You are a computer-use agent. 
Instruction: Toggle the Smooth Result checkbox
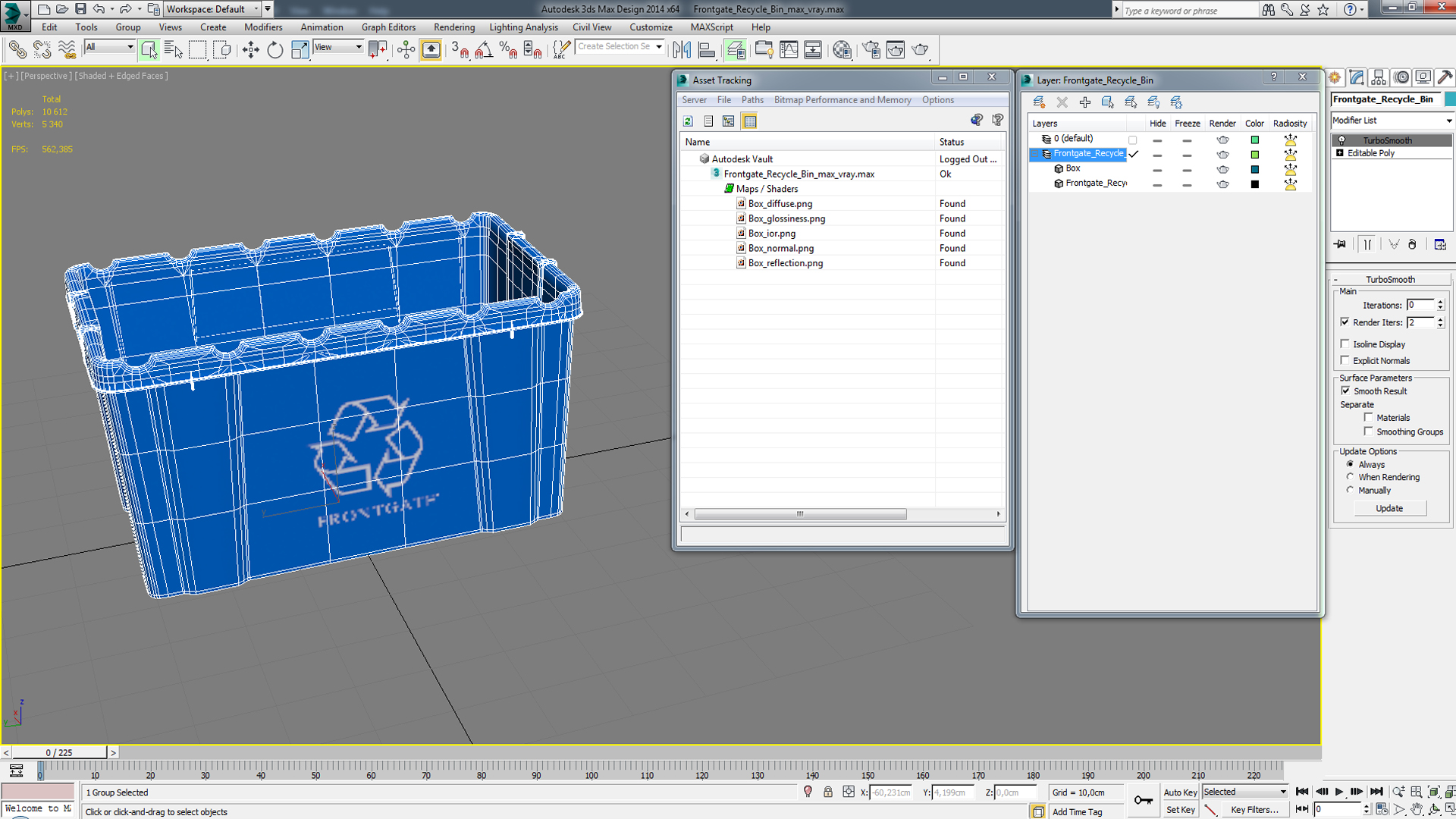(x=1346, y=391)
